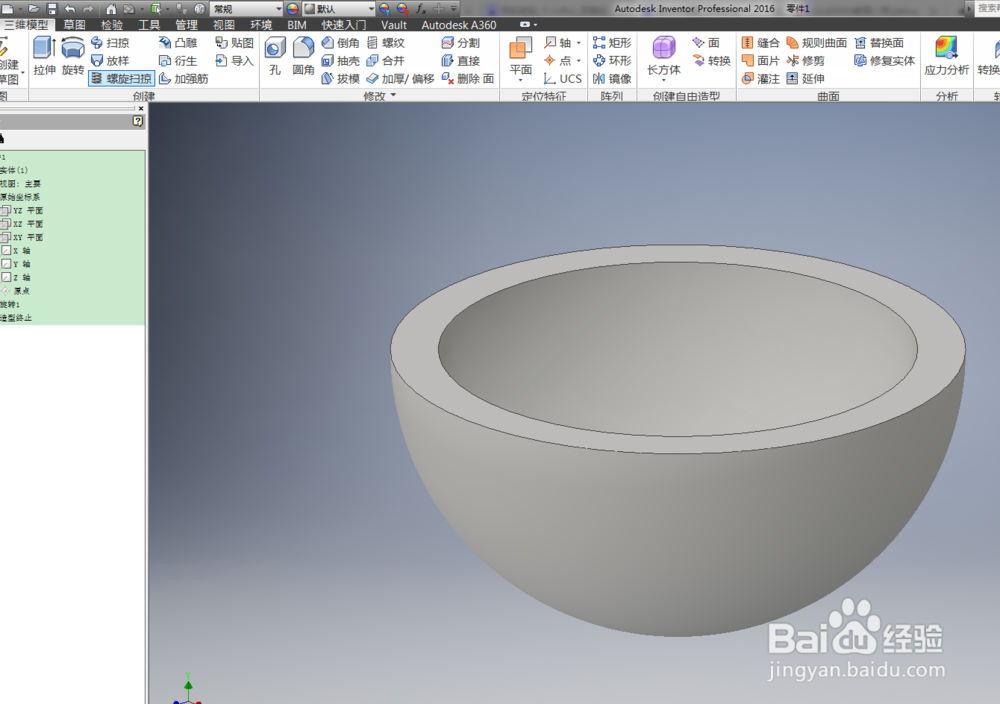Screen dimensions: 1000x704
Task: Click the 镜像 mirror tool
Action: click(612, 78)
